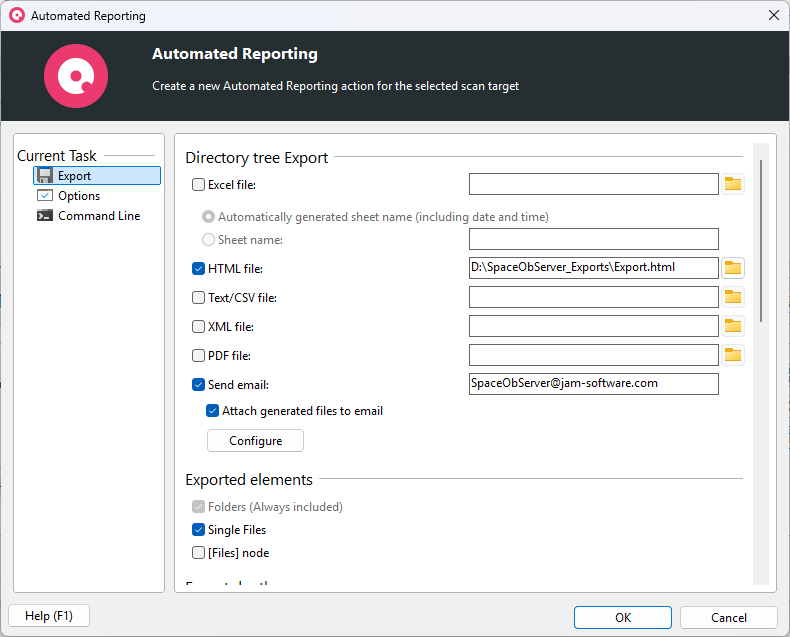Toggle Attach generated files to email

coord(213,411)
